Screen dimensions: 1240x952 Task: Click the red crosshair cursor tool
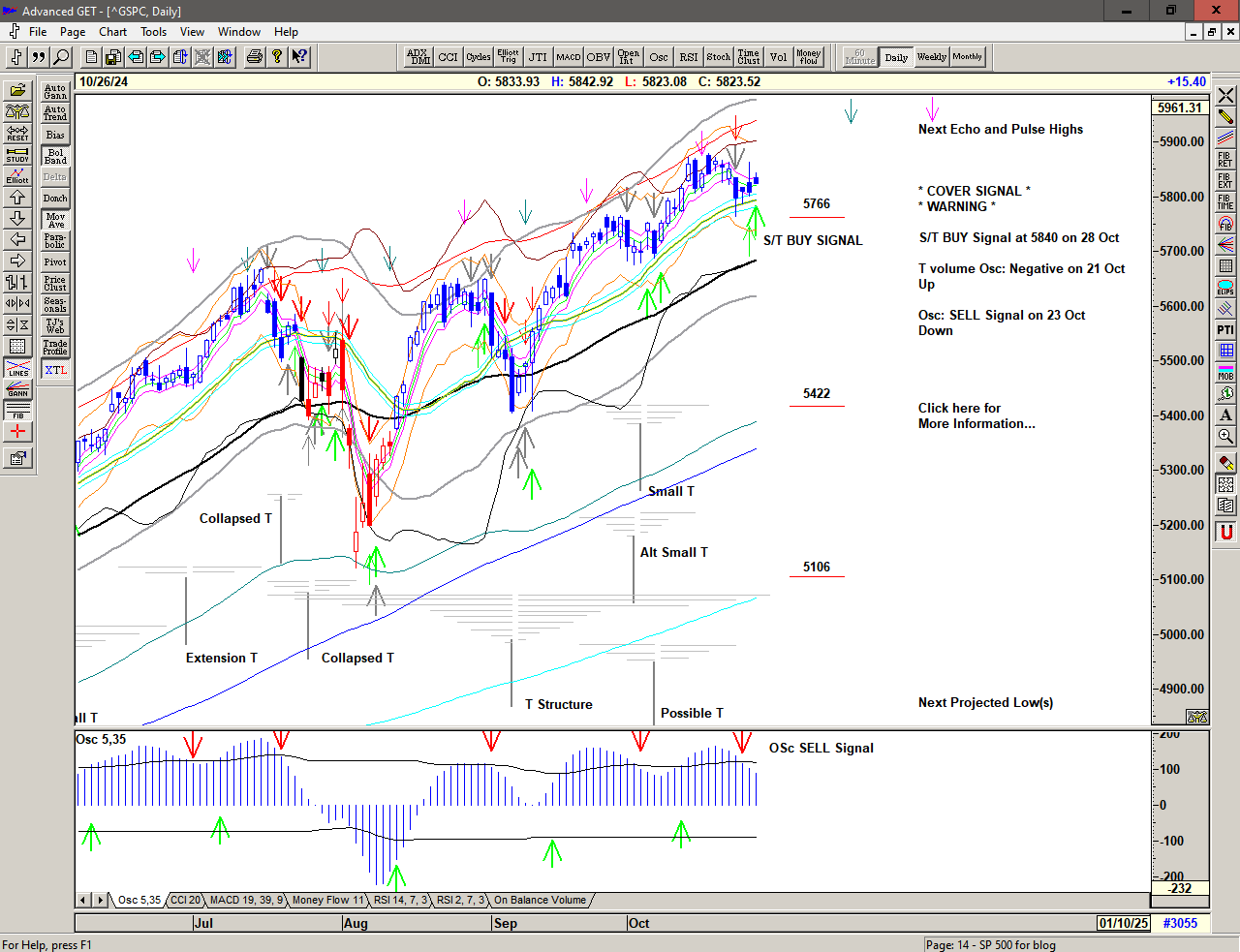[17, 433]
